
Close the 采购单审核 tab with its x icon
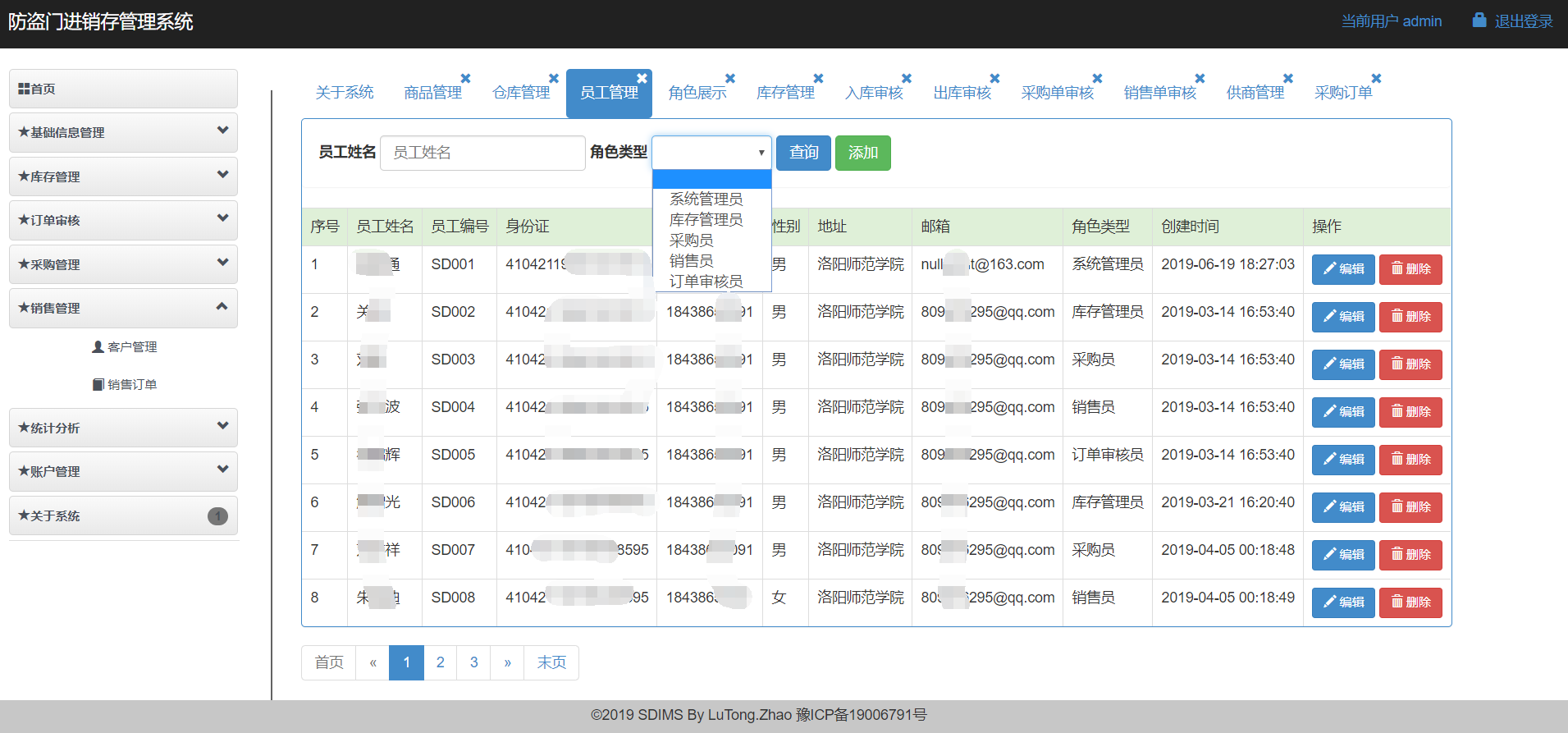[x=1097, y=79]
